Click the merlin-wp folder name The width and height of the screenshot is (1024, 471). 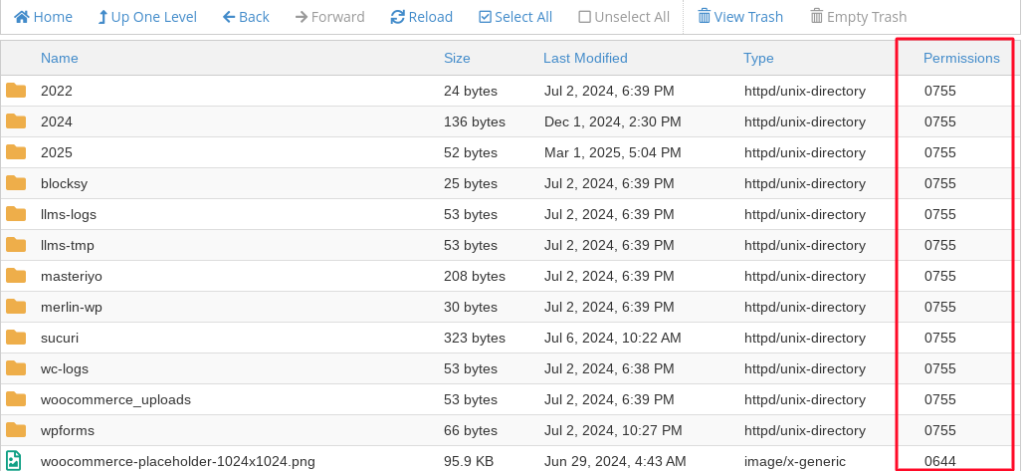(x=71, y=307)
